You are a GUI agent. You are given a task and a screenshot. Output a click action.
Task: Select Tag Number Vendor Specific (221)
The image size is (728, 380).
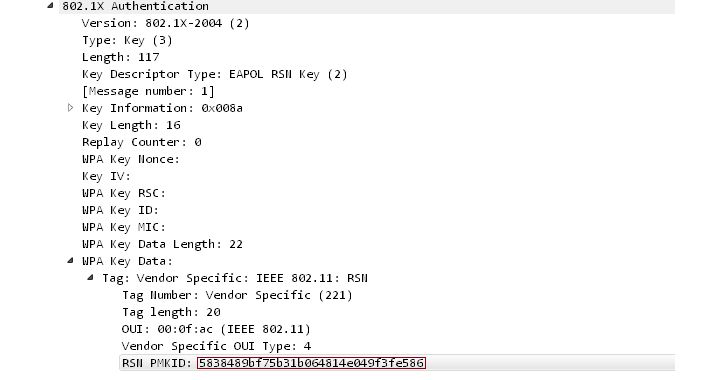click(x=237, y=295)
